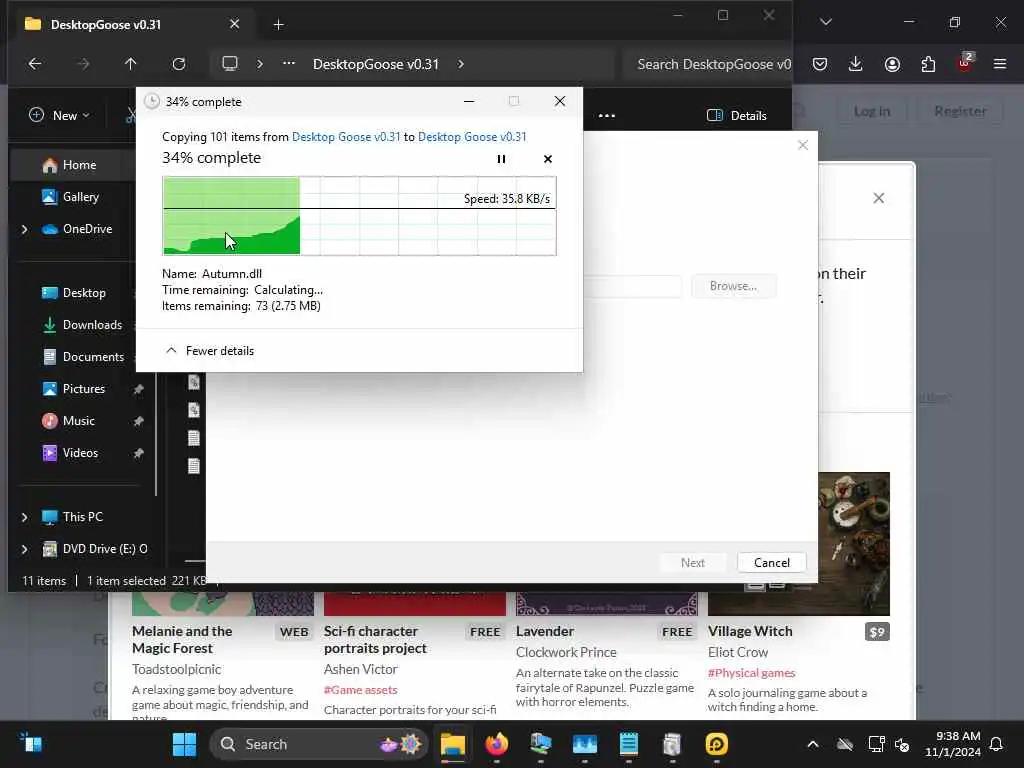Expand the DVD Drive (E:) node
Screen dimensions: 1024x768
pyautogui.click(x=24, y=549)
